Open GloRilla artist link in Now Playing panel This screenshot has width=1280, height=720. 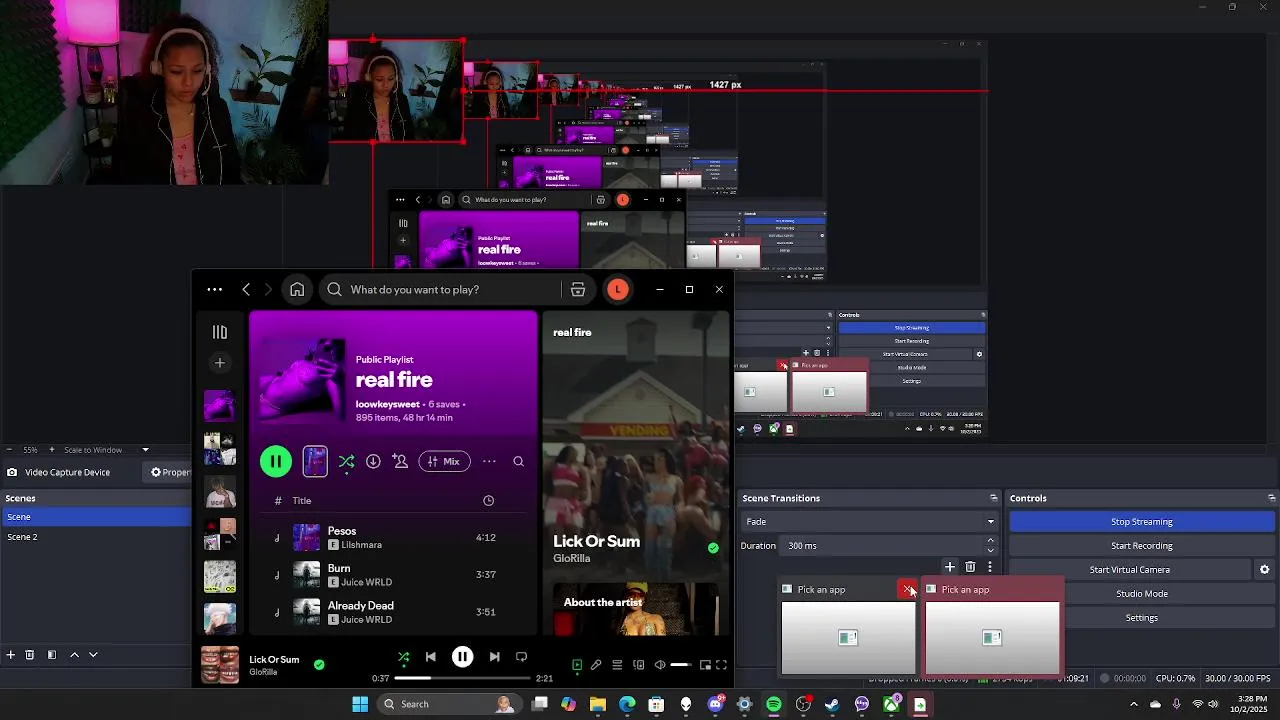(572, 558)
